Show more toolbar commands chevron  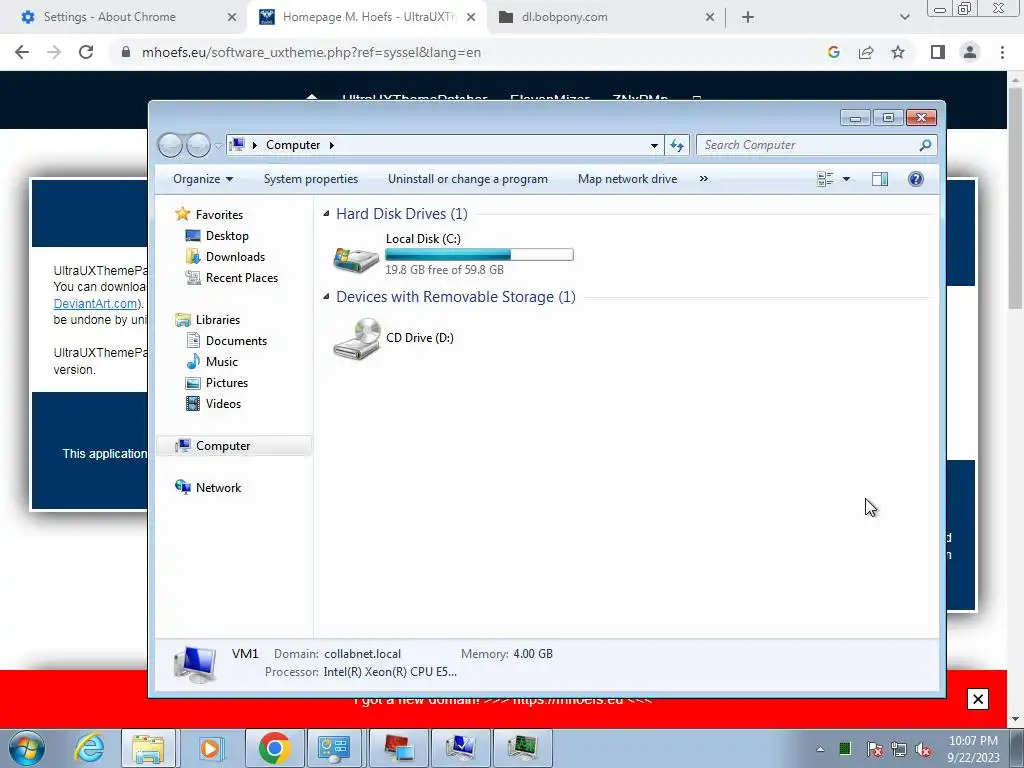703,179
